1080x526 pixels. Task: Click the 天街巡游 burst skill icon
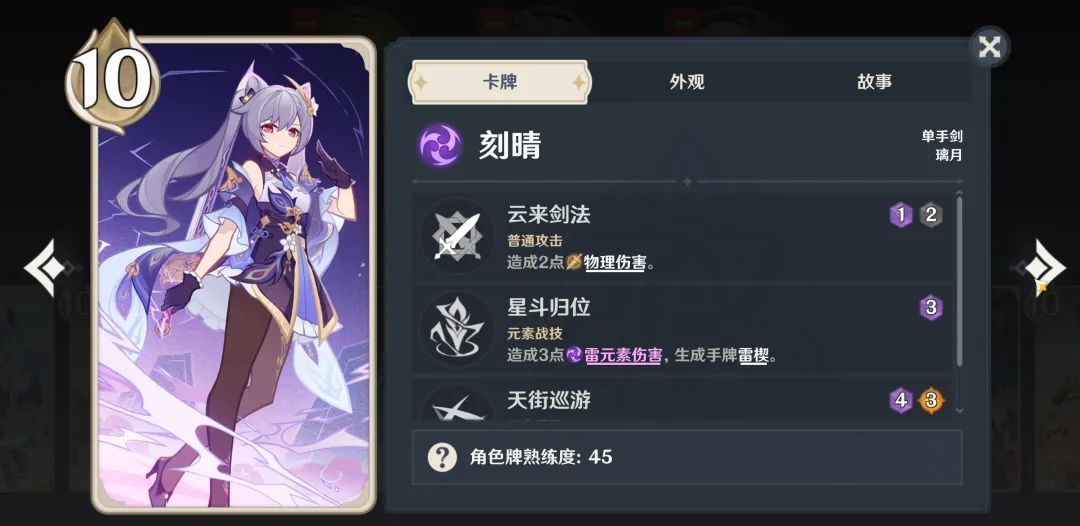pos(457,403)
